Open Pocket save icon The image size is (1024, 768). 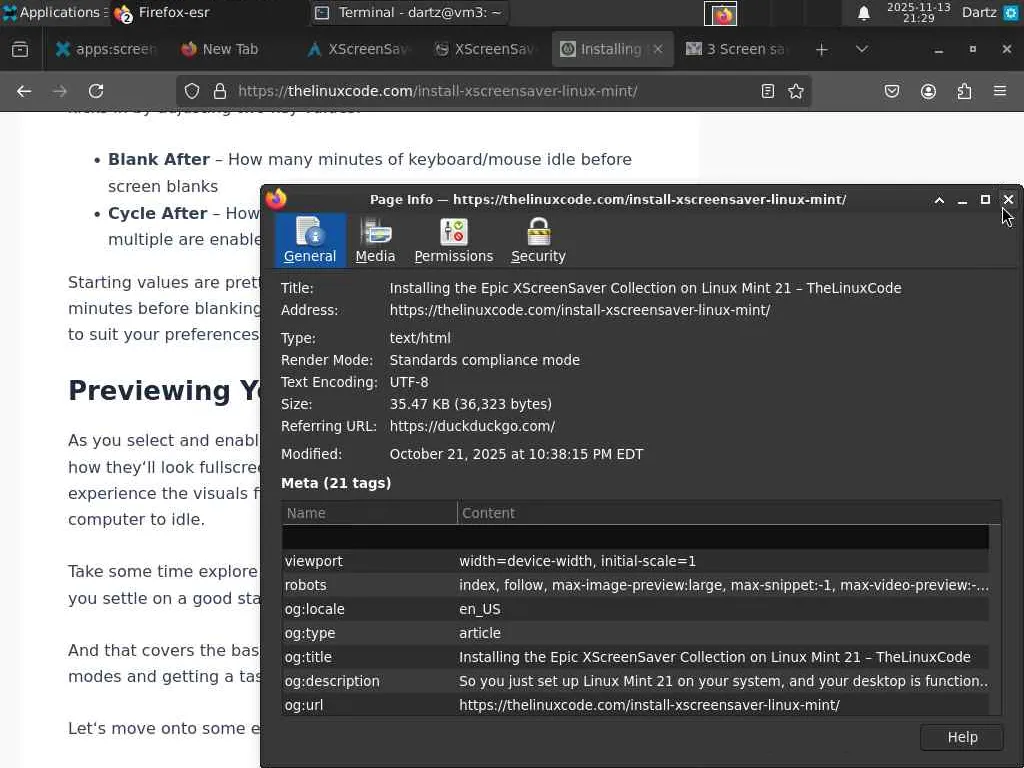pos(891,91)
